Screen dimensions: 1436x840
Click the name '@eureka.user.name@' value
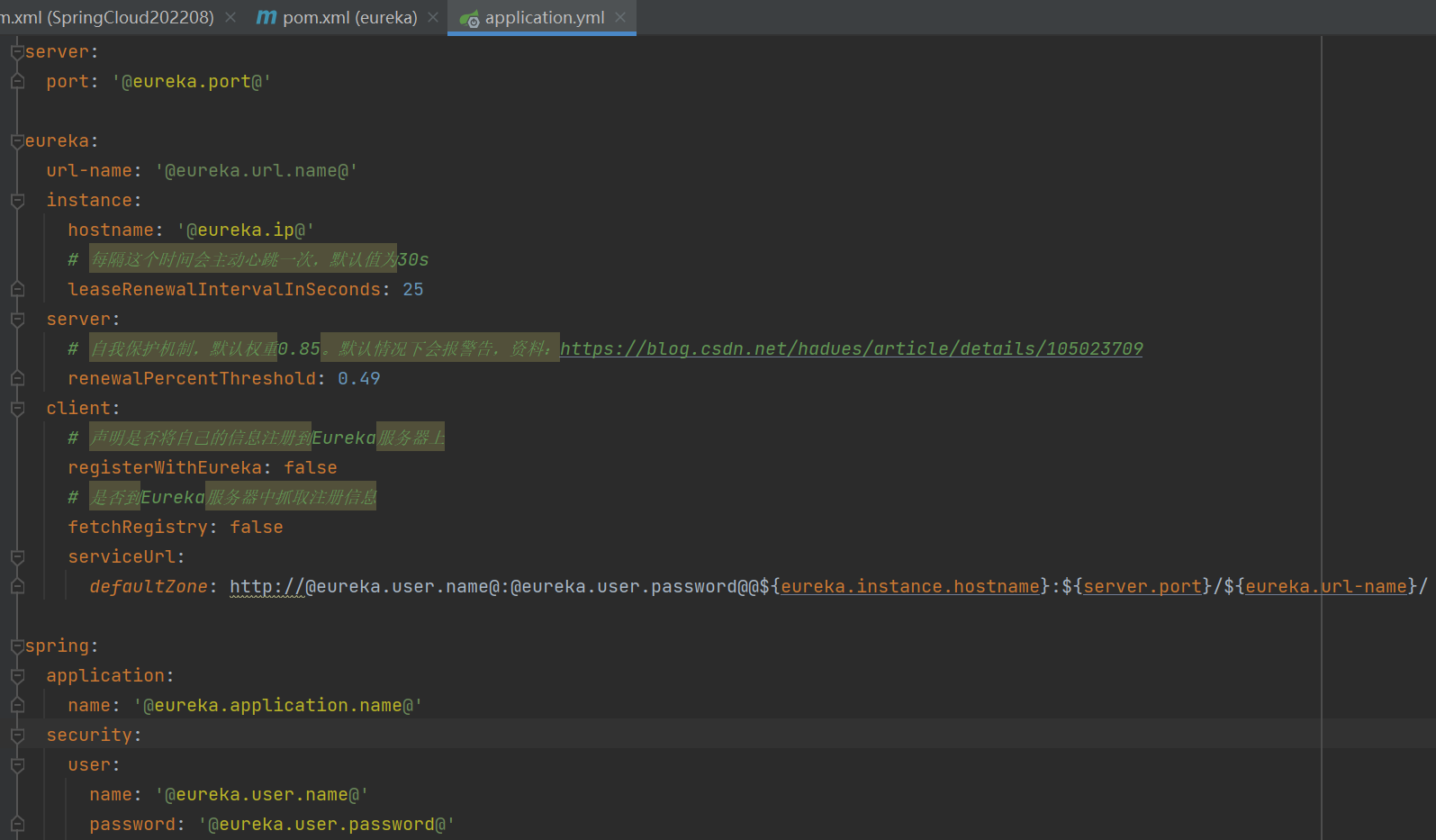pyautogui.click(x=262, y=794)
